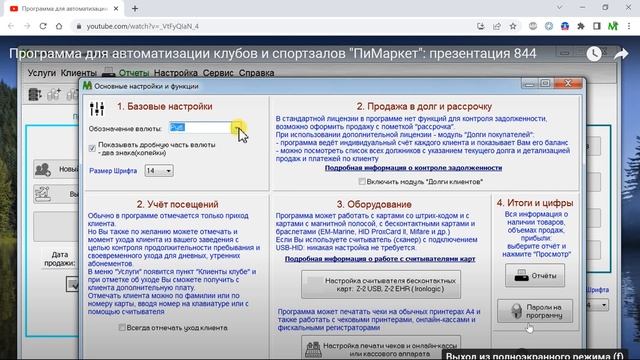Click the install app icon in address bar
The height and width of the screenshot is (360, 640).
point(480,26)
